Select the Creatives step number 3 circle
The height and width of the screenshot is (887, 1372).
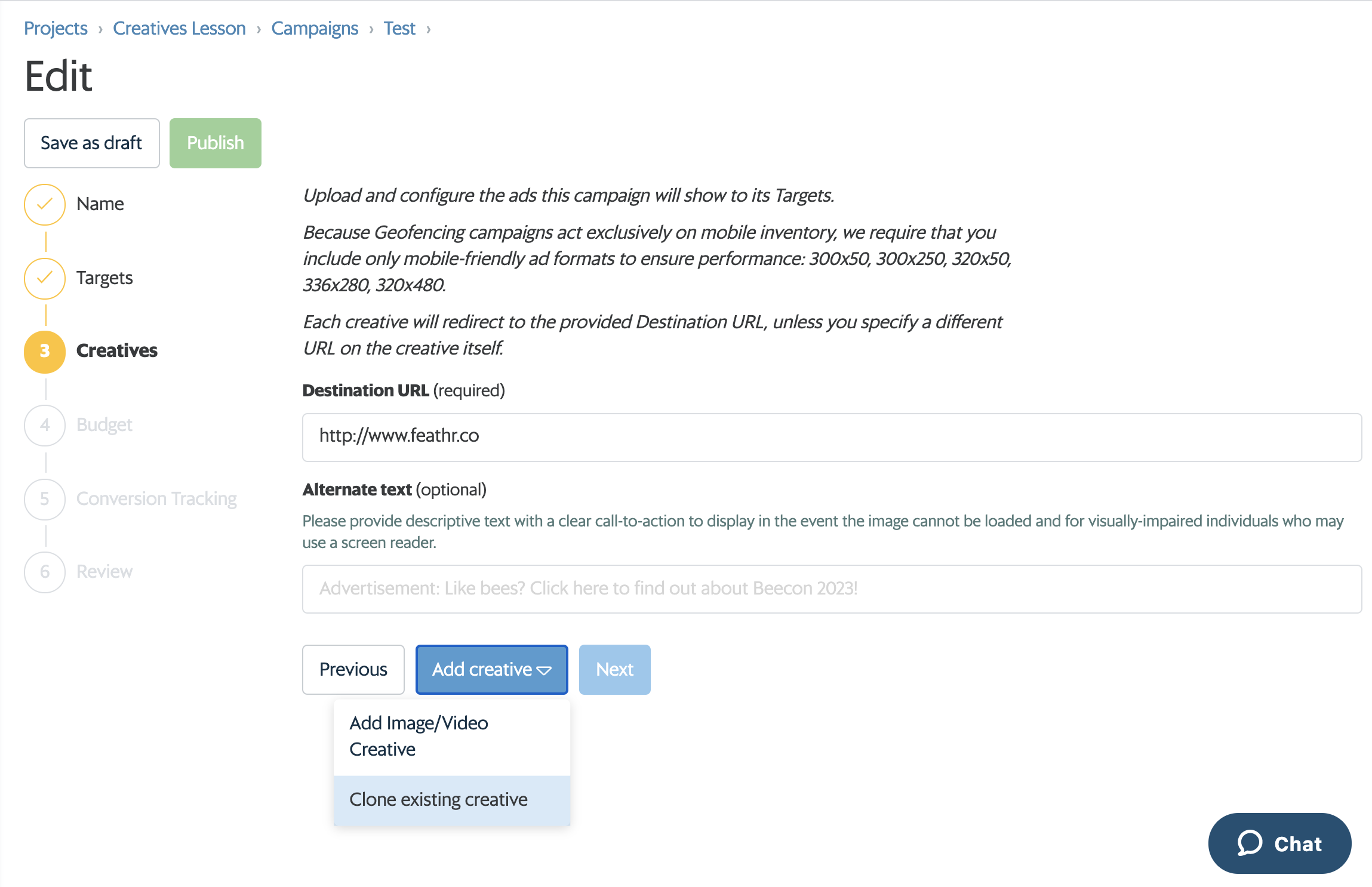click(45, 352)
